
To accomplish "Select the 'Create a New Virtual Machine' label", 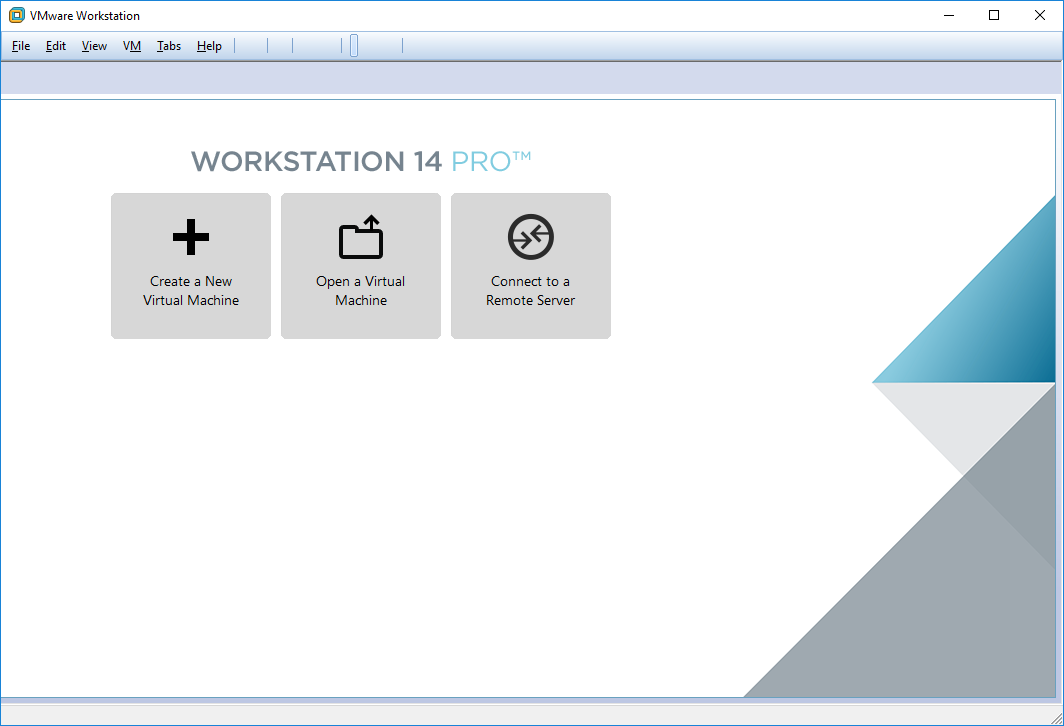I will [x=191, y=291].
